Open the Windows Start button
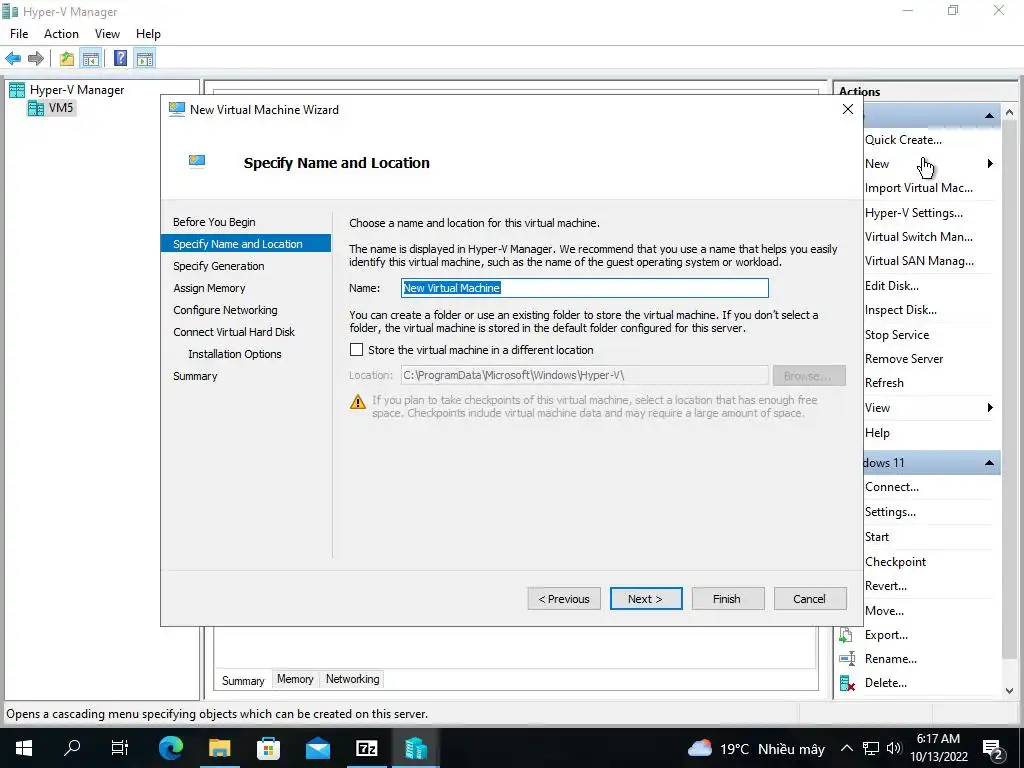The height and width of the screenshot is (768, 1024). 24,748
